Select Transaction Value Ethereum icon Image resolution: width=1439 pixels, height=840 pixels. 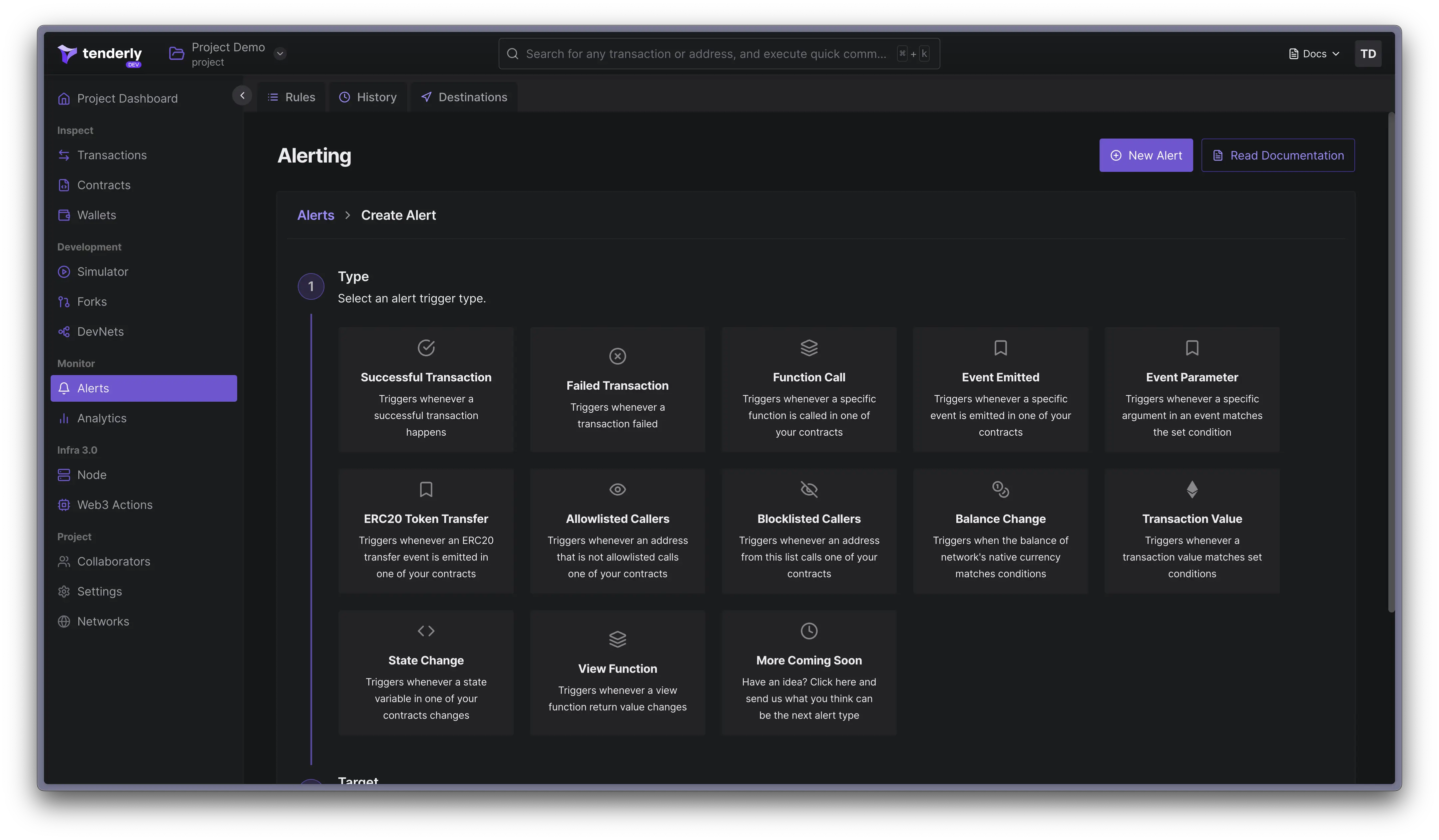click(x=1192, y=489)
